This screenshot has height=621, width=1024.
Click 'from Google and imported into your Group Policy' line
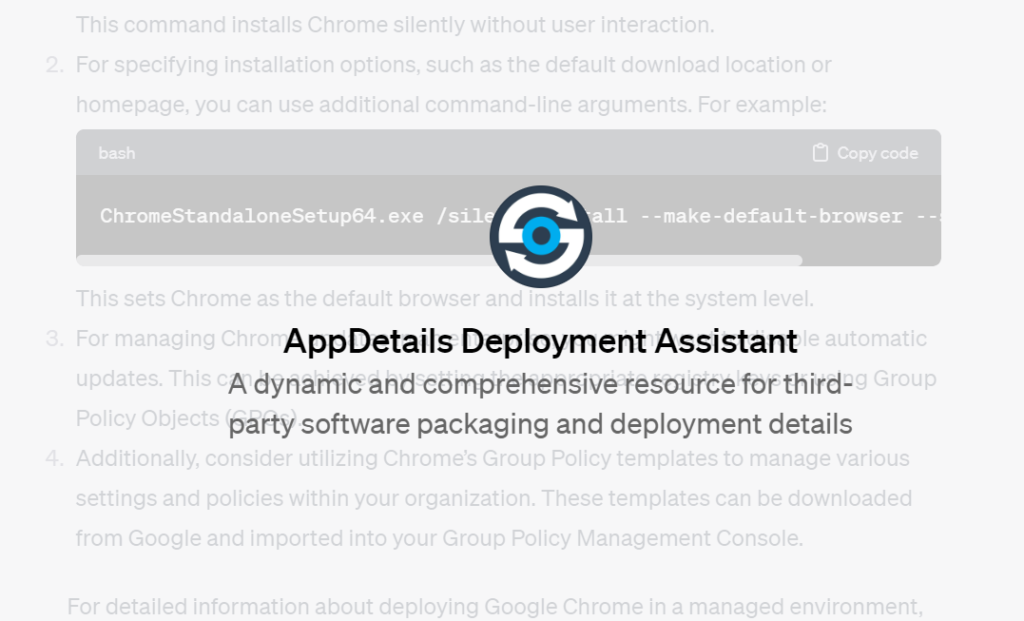[x=439, y=538]
